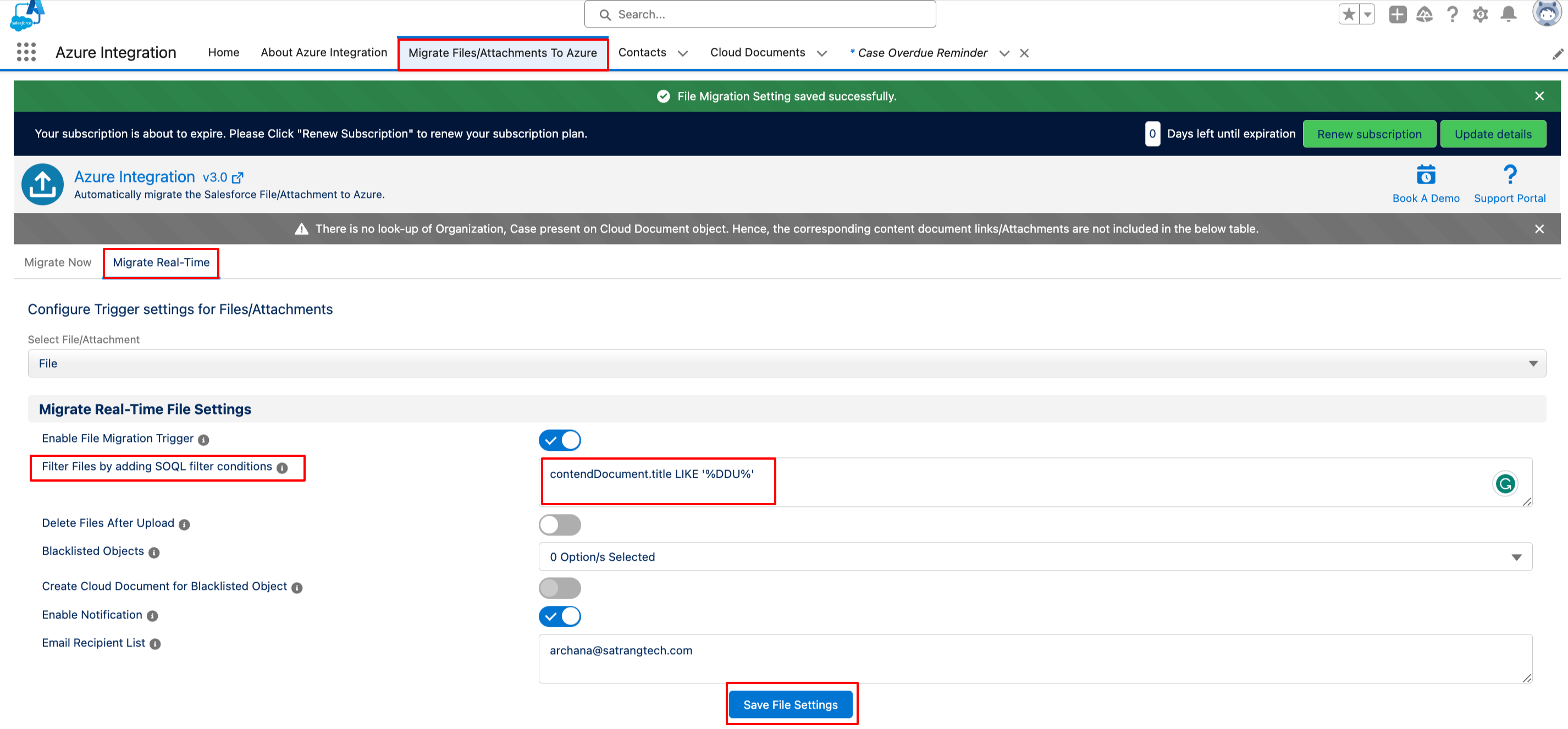Image resolution: width=1568 pixels, height=729 pixels.
Task: Expand the Contacts tab chevron menu
Action: pos(683,53)
